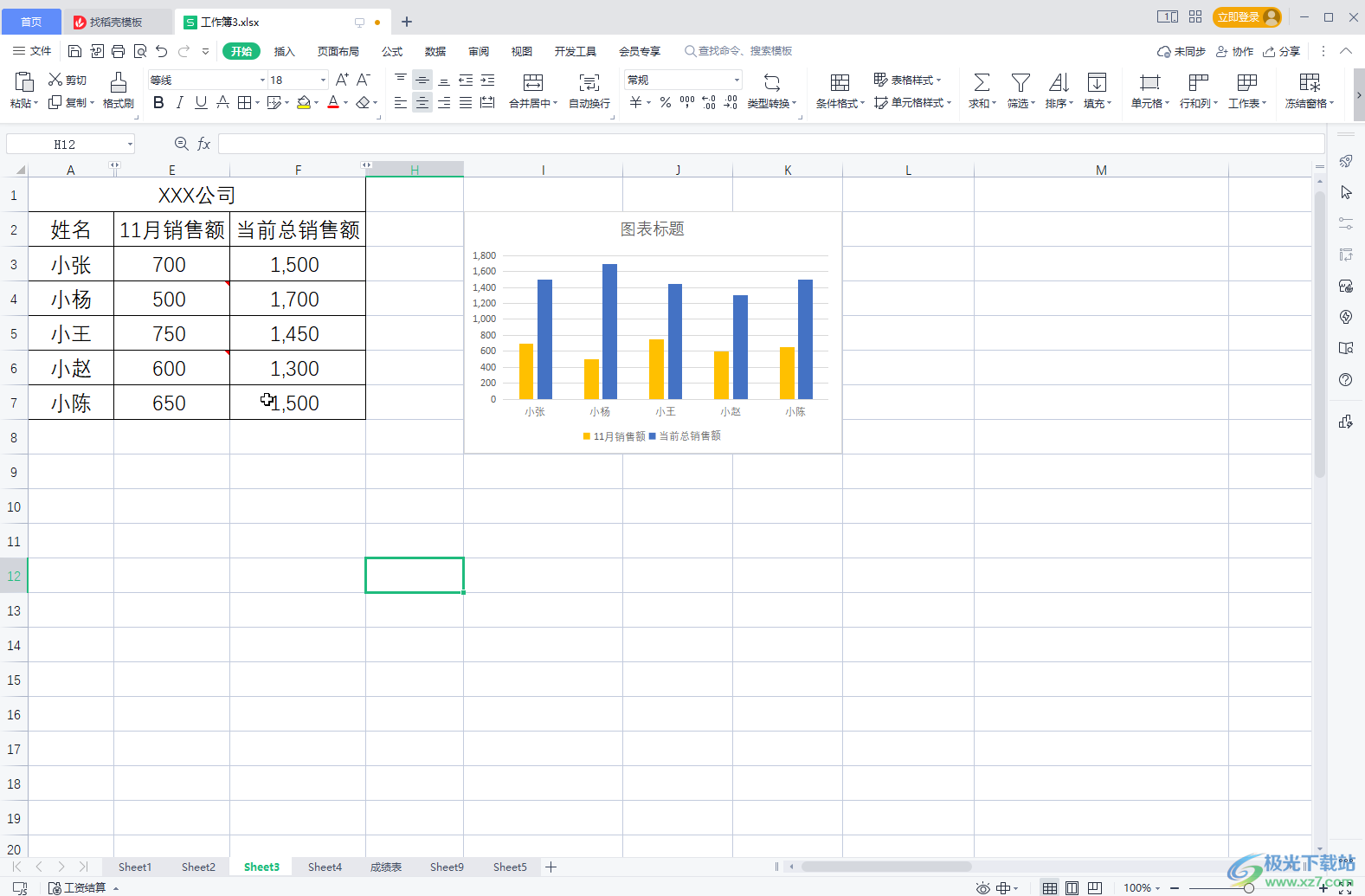Click the Collaborate (协作) button
Viewport: 1365px width, 896px height.
1235,51
